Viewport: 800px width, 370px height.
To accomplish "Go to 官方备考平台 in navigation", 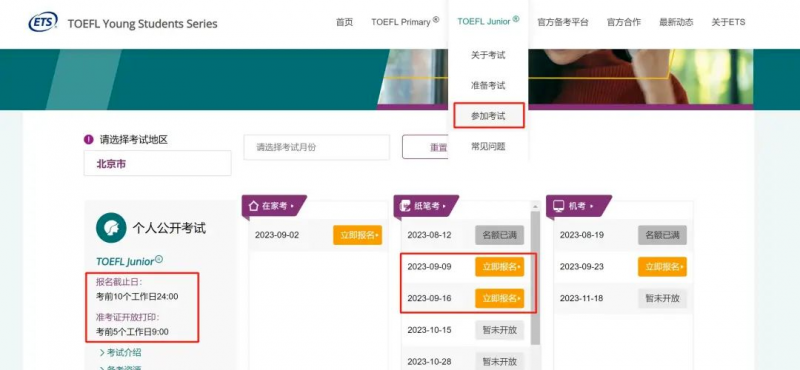I will click(x=563, y=22).
